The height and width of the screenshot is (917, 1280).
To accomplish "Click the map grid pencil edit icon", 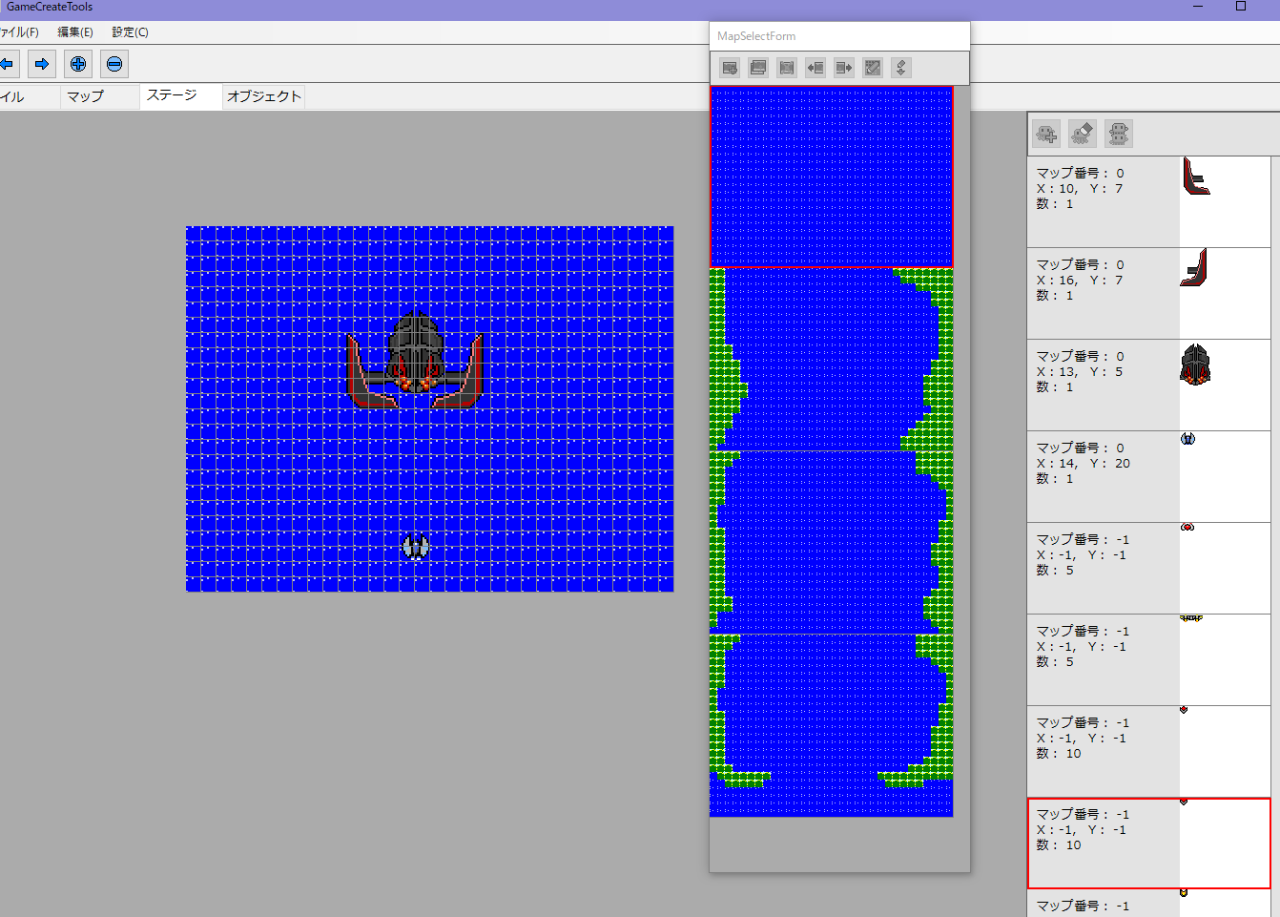I will click(x=873, y=68).
